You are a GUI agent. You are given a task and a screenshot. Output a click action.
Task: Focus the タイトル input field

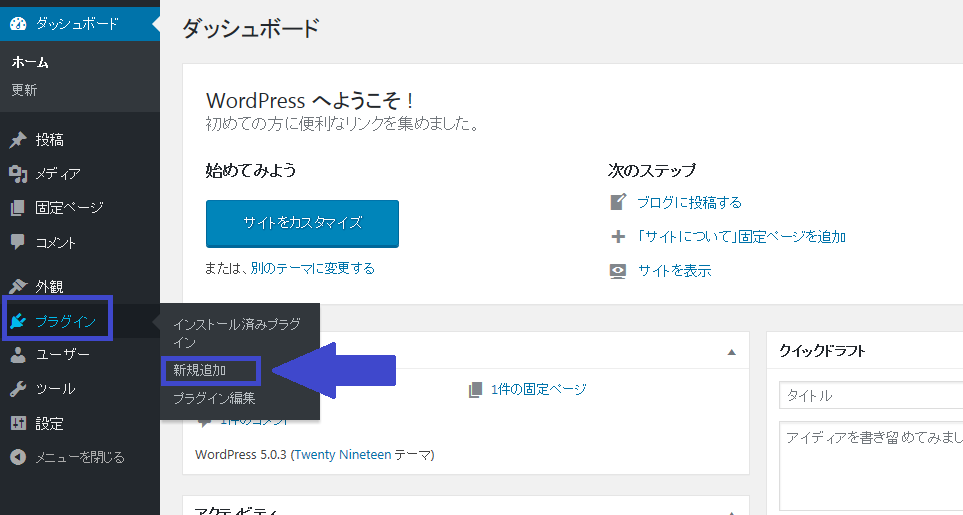pos(870,396)
